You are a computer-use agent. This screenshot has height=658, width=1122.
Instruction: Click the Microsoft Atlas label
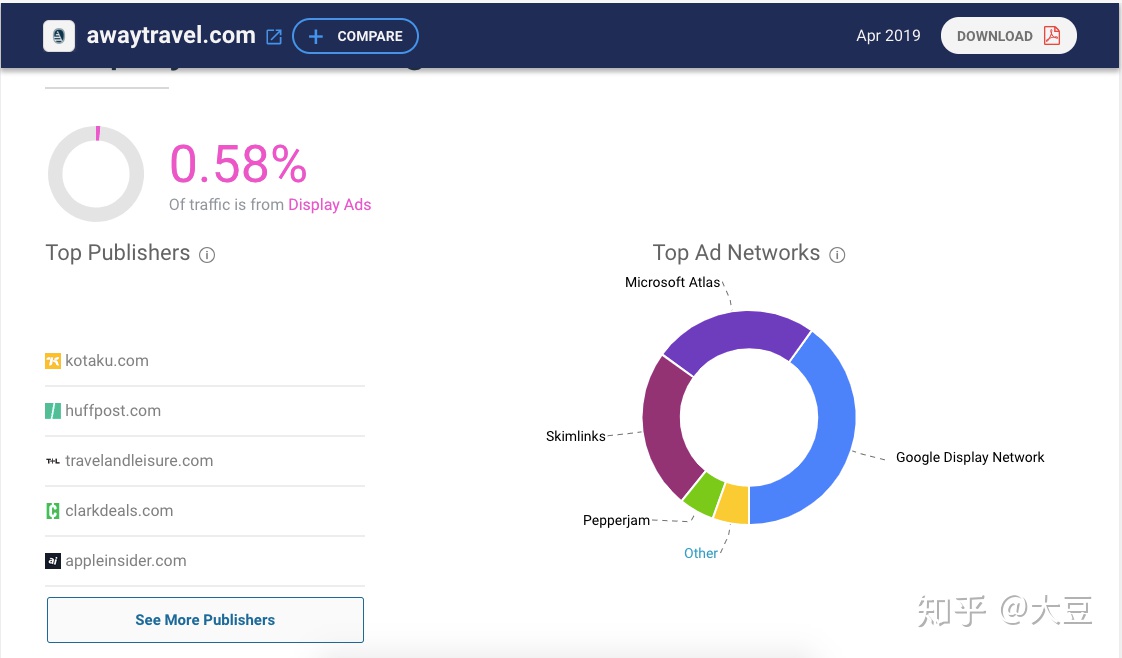pos(673,283)
